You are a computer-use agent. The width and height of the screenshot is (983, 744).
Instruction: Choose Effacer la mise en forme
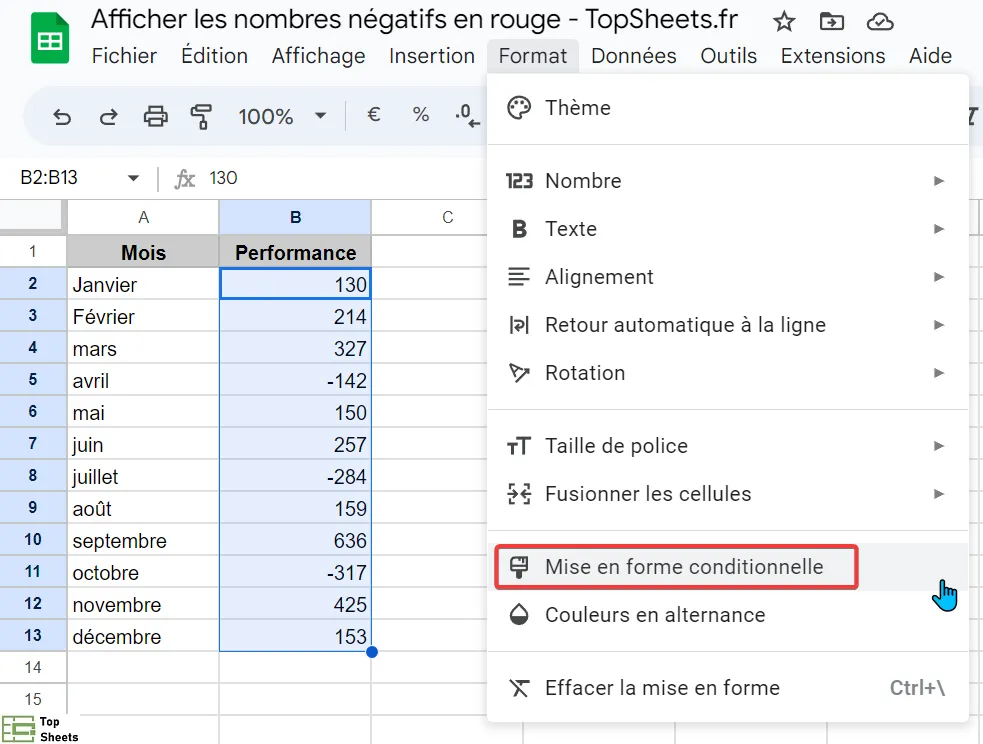728,688
